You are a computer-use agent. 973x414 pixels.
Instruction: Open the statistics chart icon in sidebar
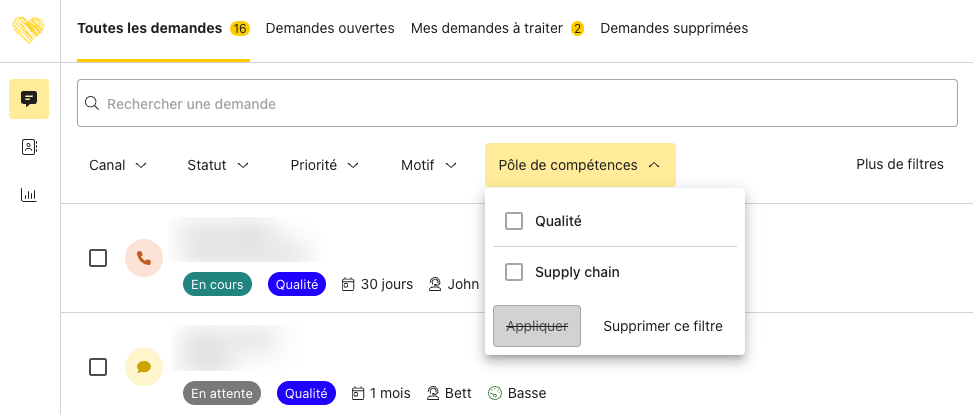[29, 195]
